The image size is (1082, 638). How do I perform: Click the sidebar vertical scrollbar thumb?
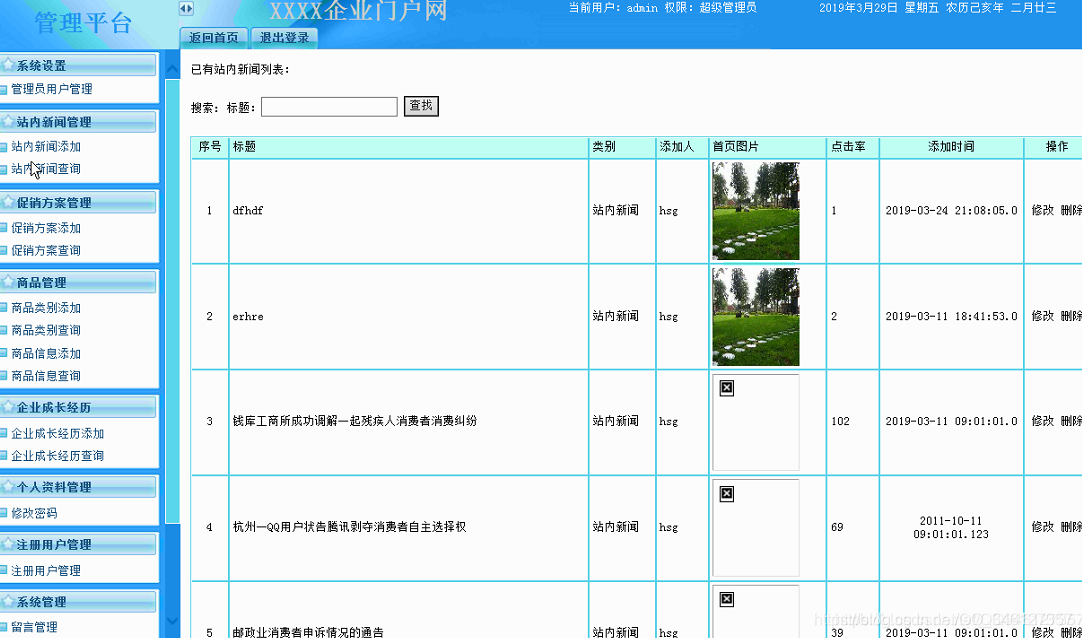[x=173, y=301]
